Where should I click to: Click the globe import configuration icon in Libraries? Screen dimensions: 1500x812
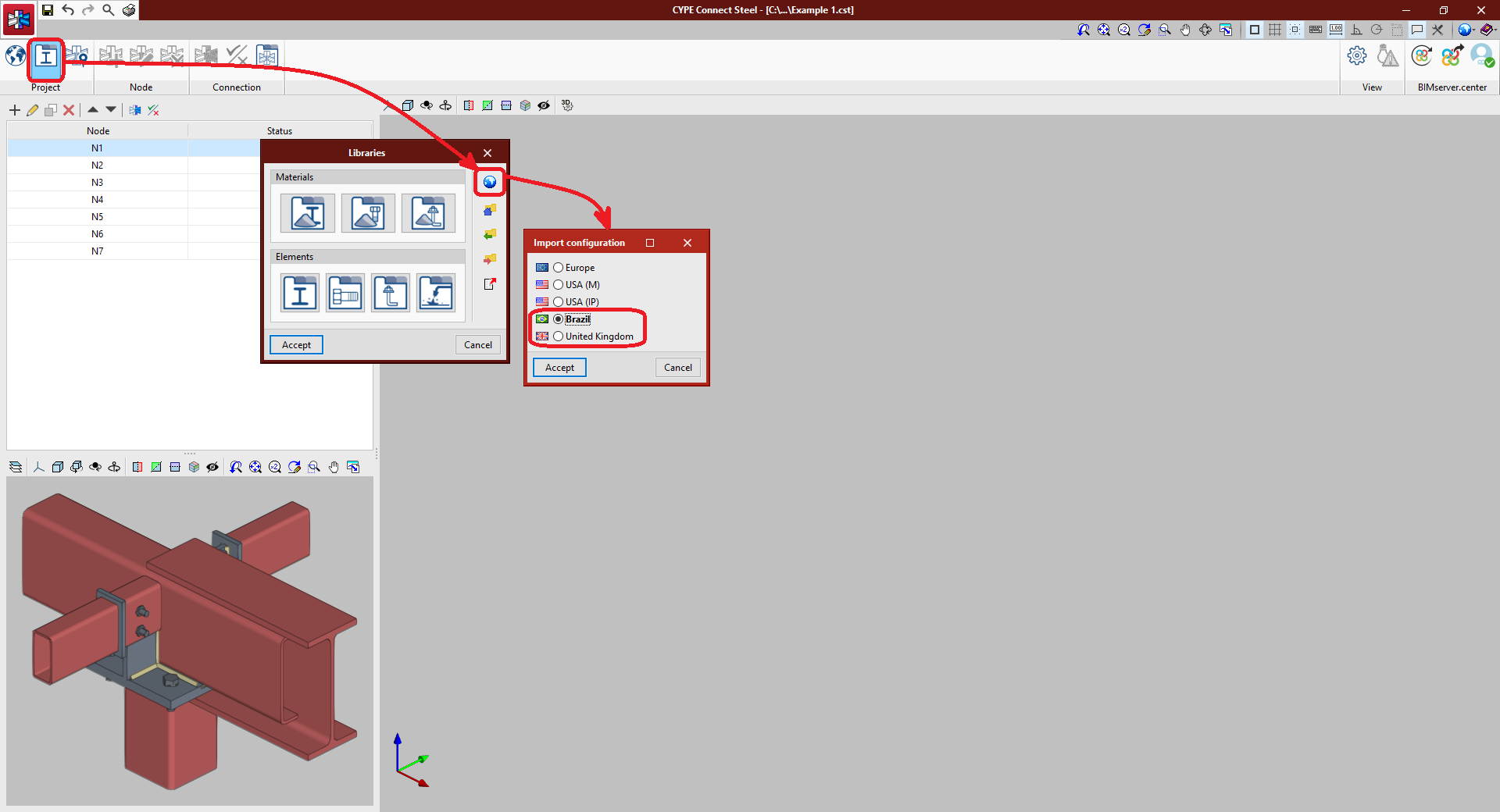[490, 182]
